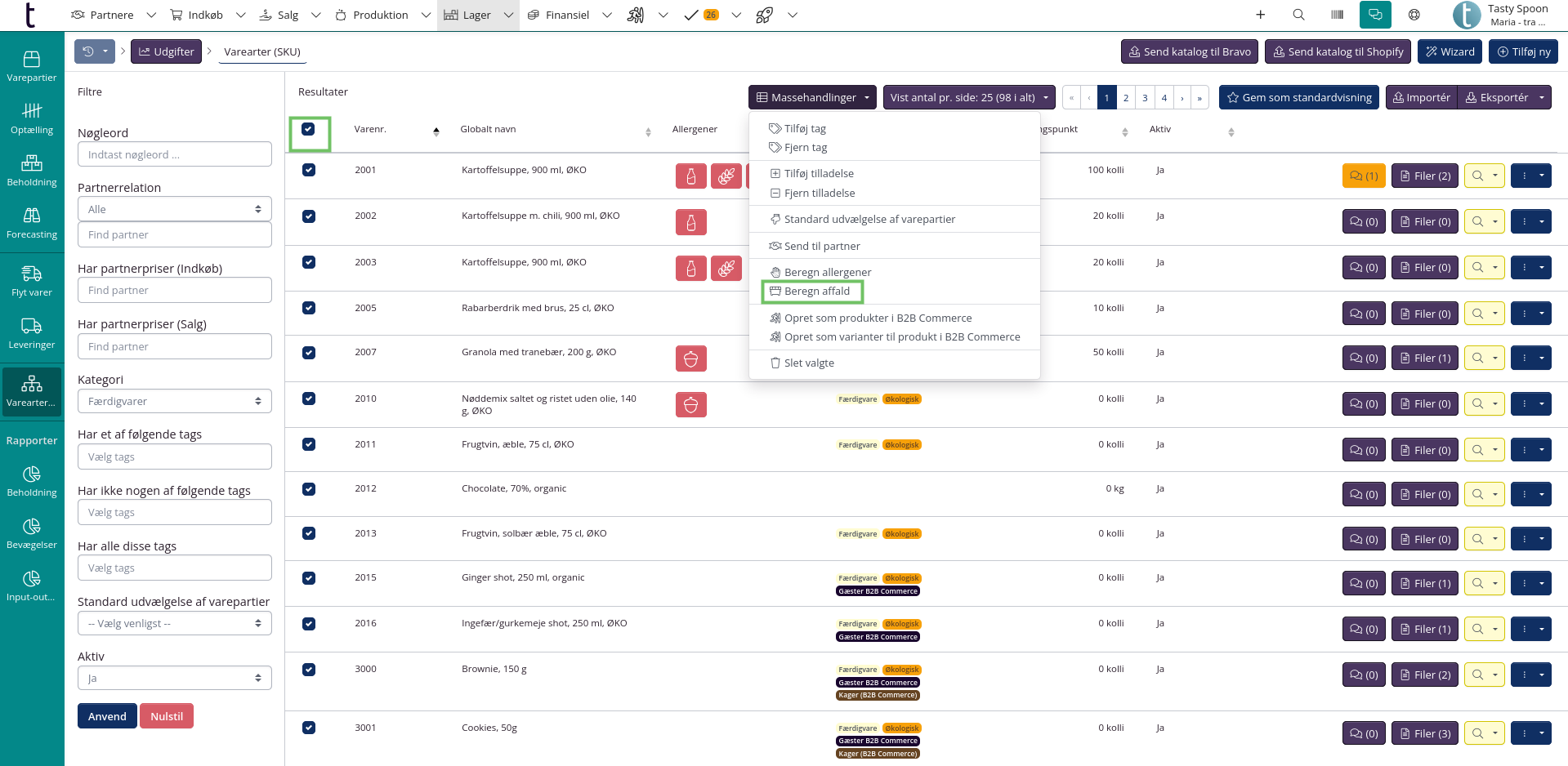1568x766 pixels.
Task: Open Flyt varer in the sidebar
Action: (31, 281)
